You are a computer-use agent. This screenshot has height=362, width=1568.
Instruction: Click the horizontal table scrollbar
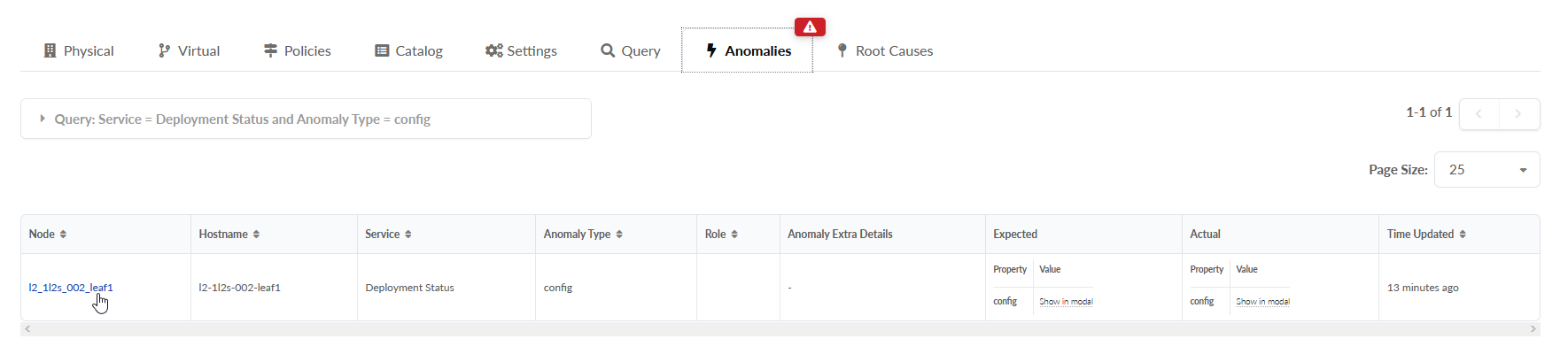(780, 329)
